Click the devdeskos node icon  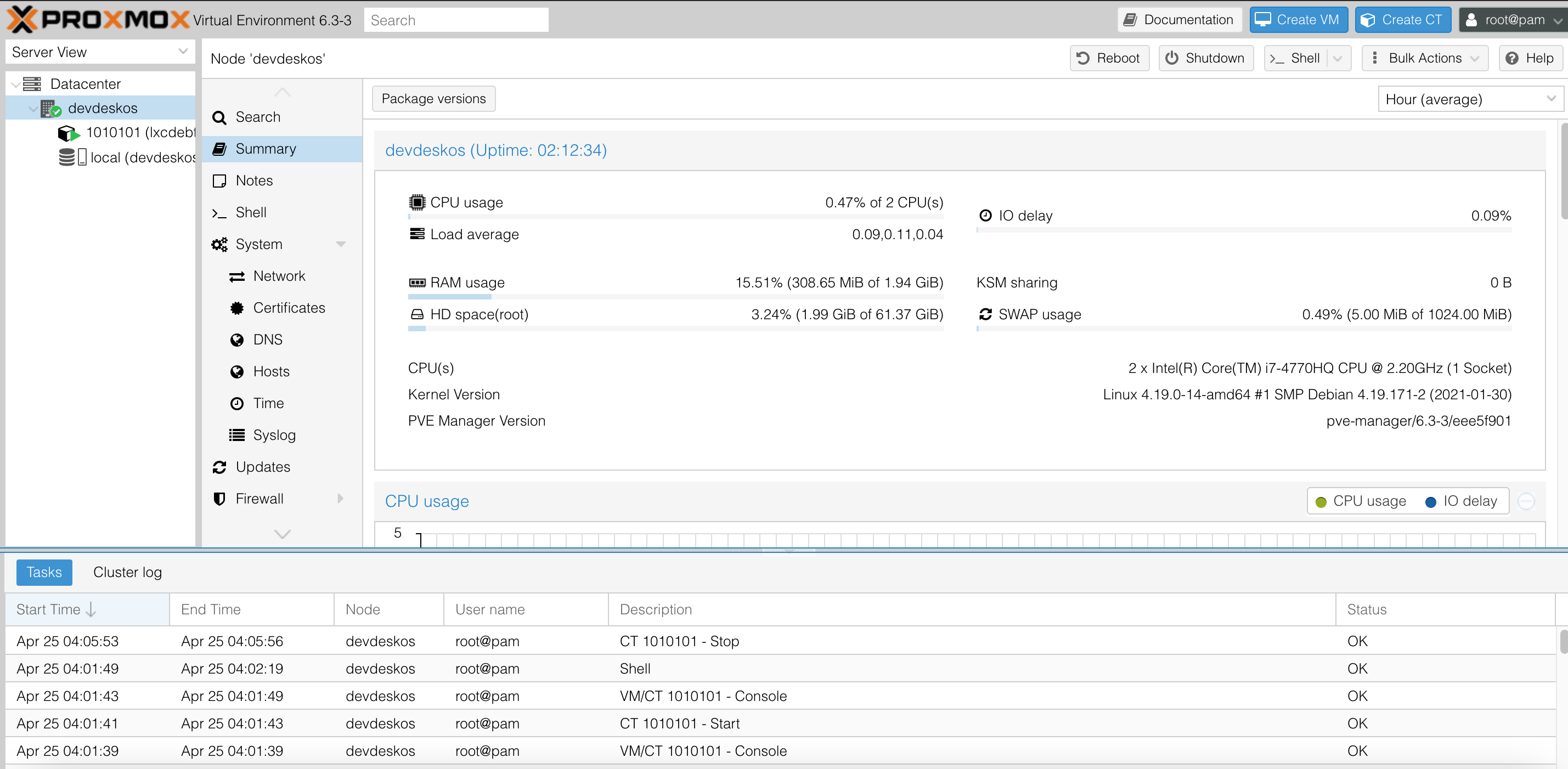coord(51,108)
